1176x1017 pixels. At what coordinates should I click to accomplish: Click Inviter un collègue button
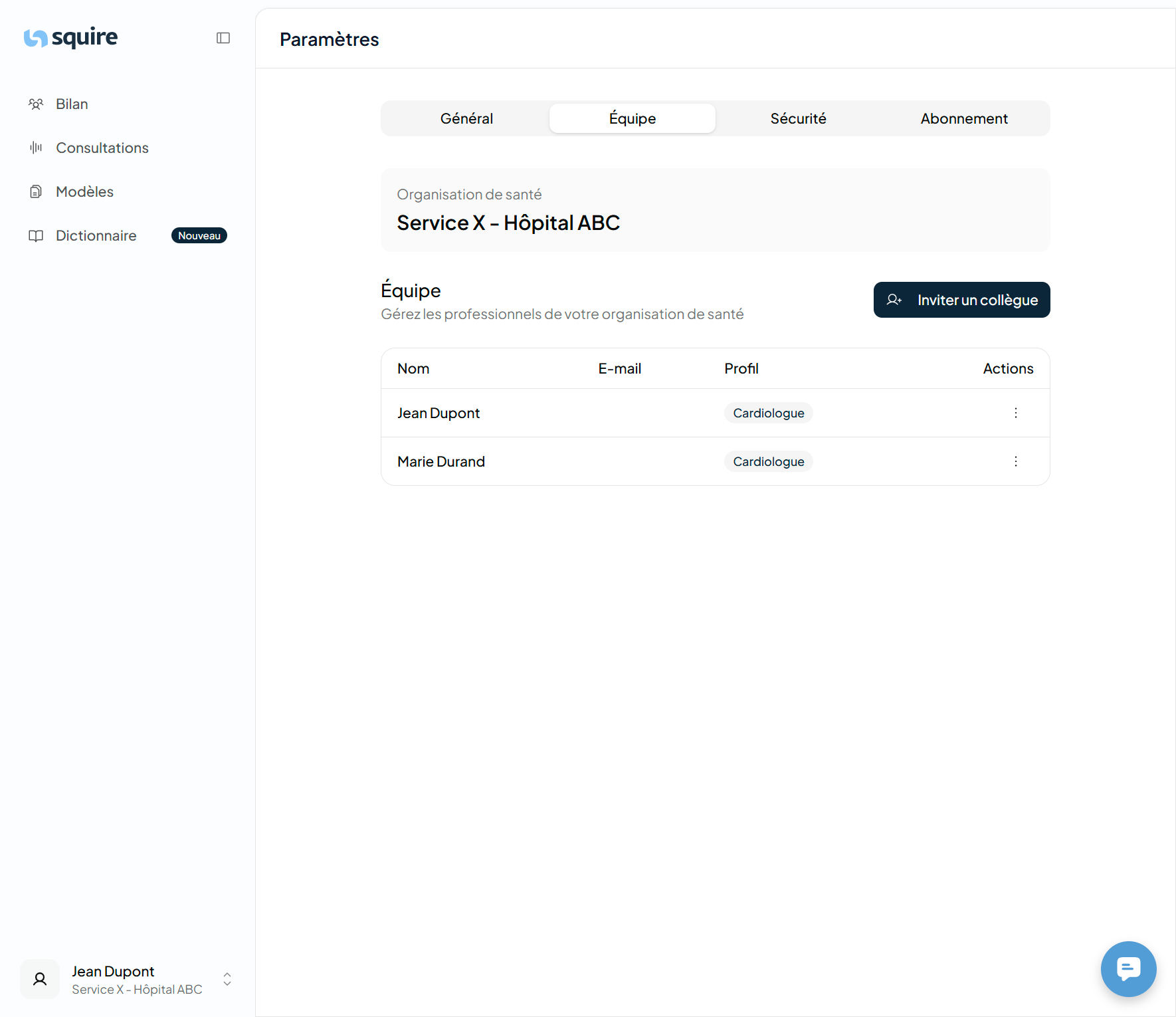pos(961,300)
